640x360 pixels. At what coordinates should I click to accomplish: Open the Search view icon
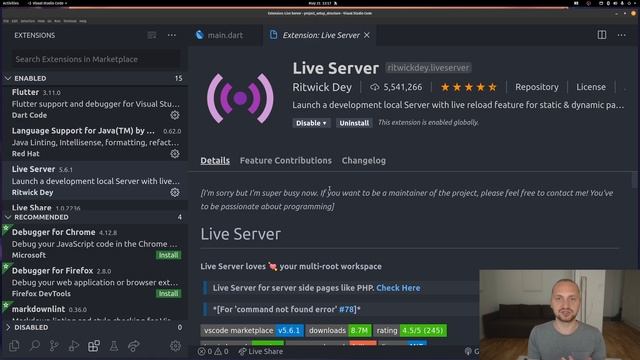click(35, 346)
